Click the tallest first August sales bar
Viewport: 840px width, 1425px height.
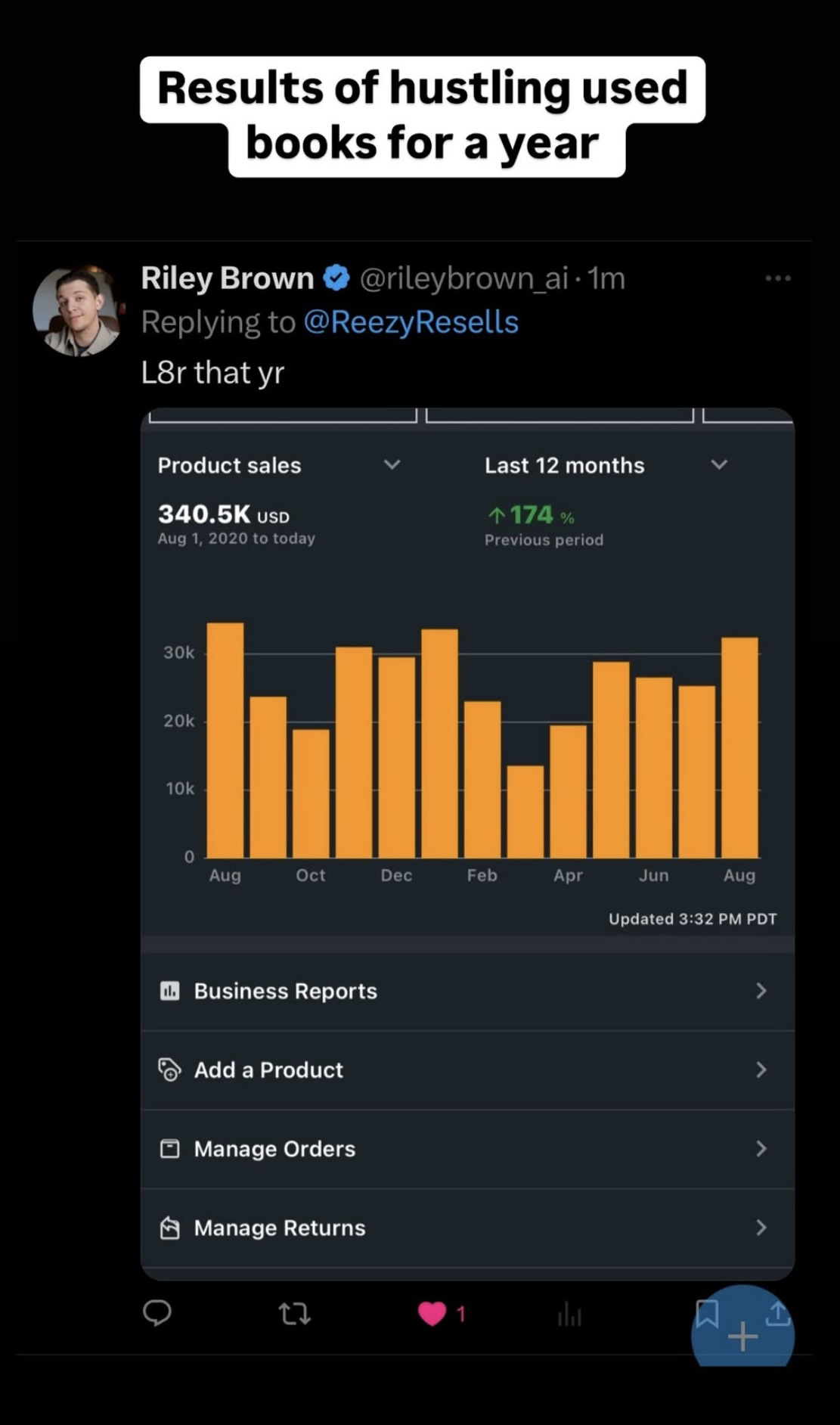tap(225, 740)
